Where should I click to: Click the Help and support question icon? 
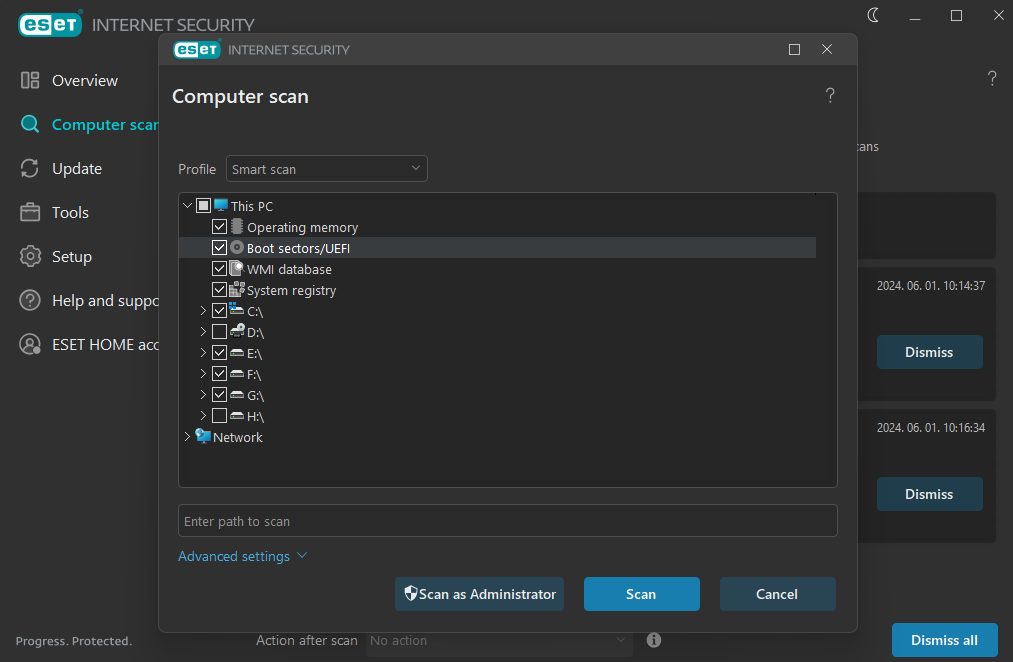coord(30,300)
